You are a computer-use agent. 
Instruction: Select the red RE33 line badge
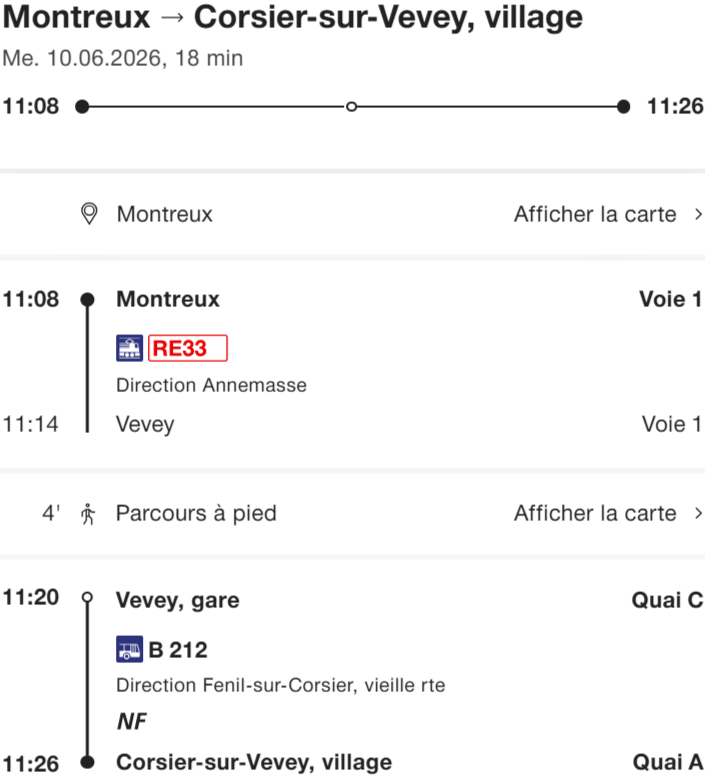(188, 348)
